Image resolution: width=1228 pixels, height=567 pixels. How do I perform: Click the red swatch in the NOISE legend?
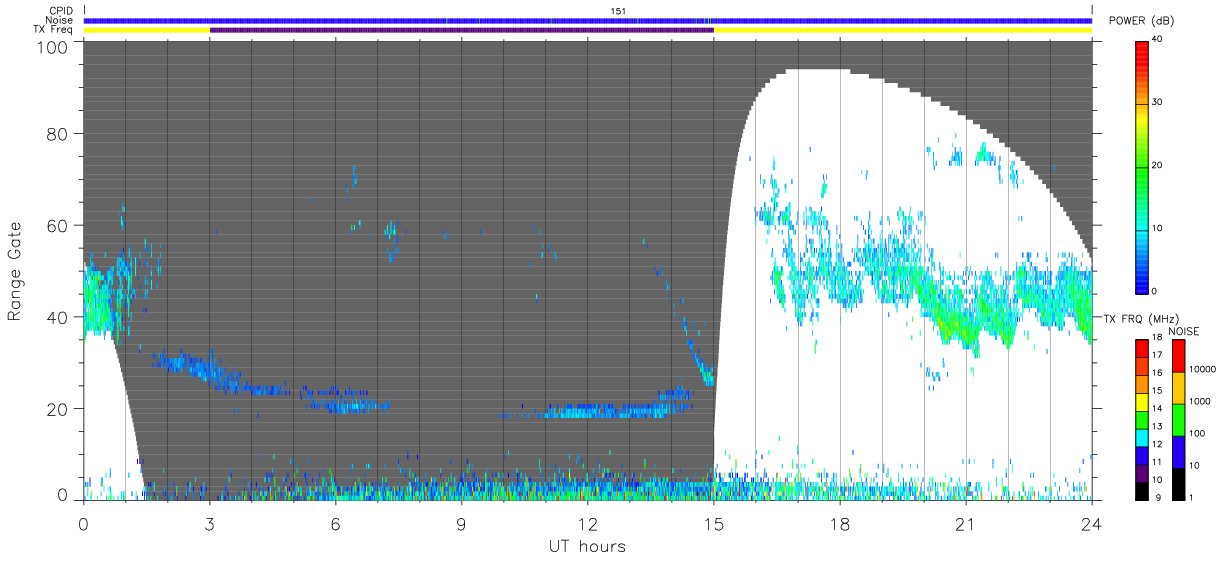tap(1179, 356)
